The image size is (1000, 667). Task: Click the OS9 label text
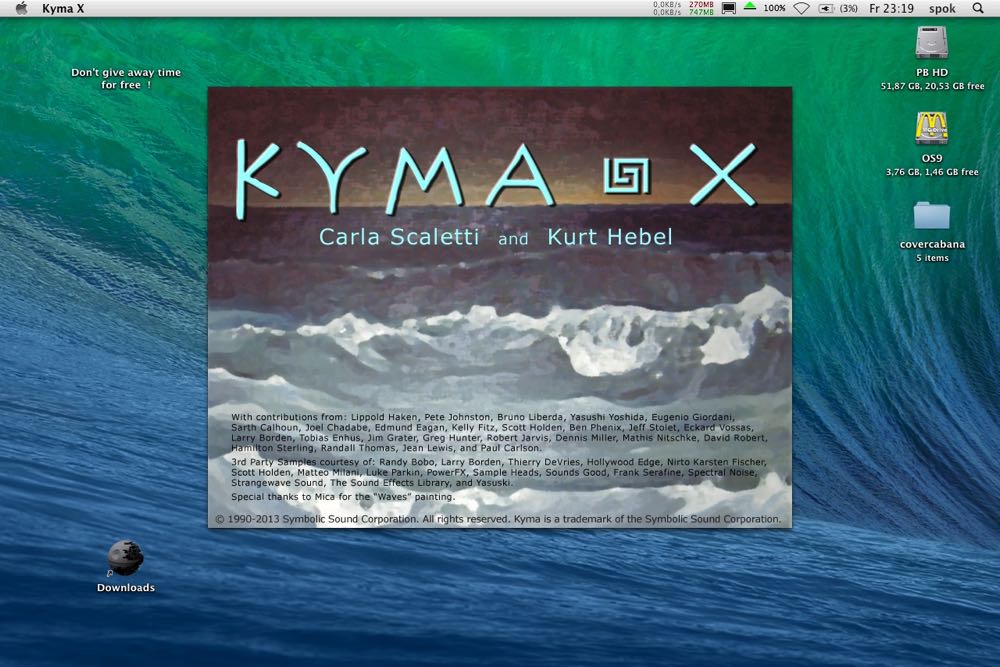(932, 158)
